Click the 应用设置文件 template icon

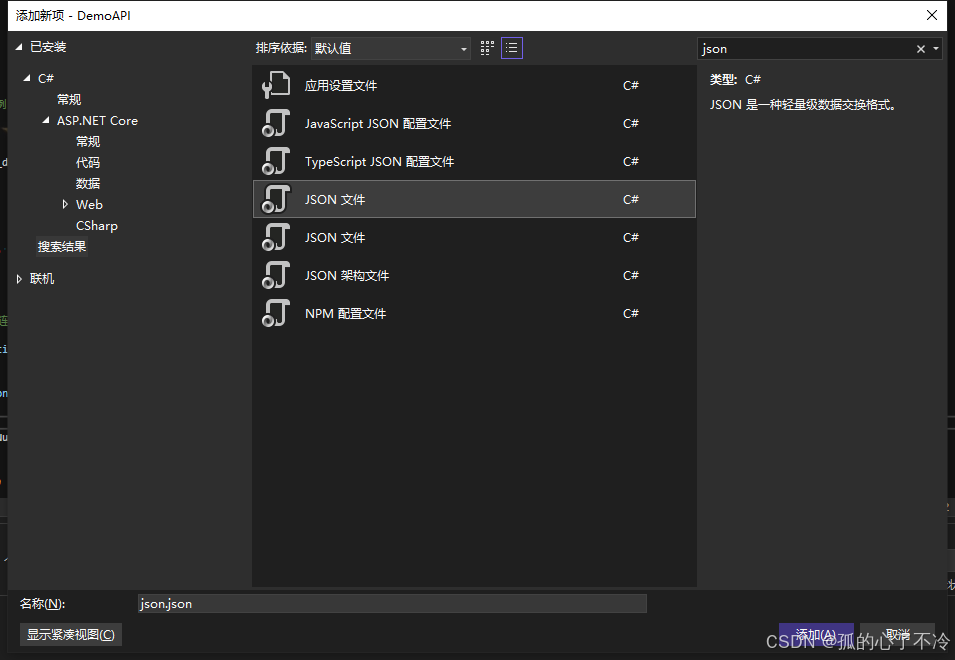pos(276,85)
